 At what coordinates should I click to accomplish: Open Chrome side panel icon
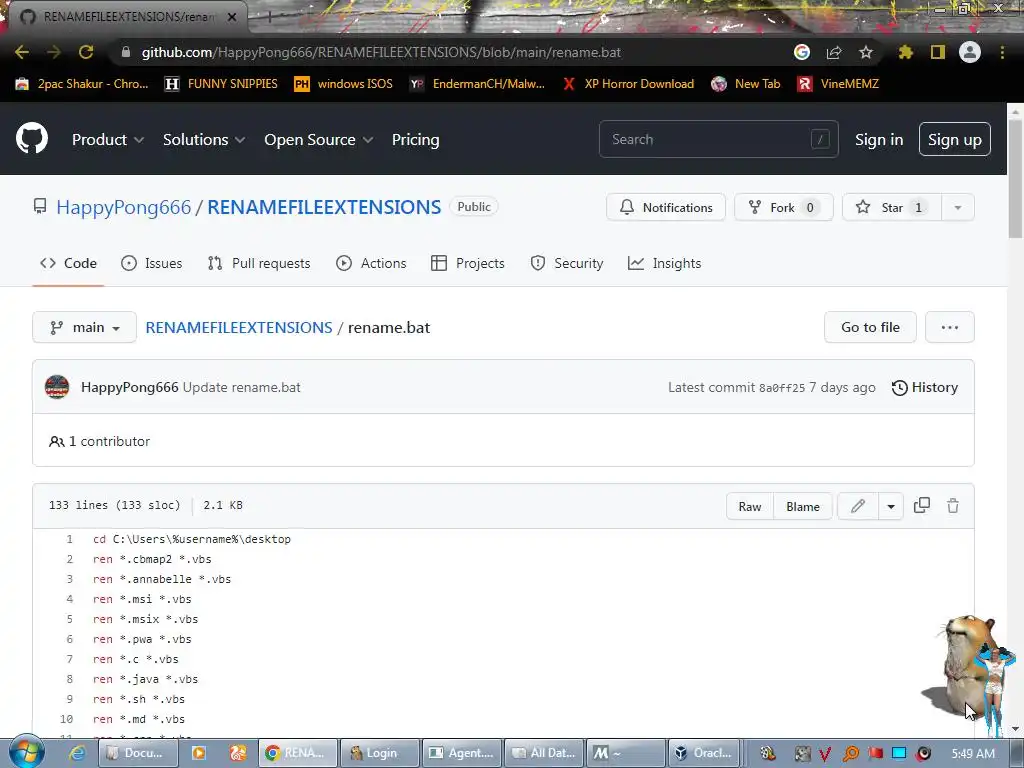coord(937,52)
